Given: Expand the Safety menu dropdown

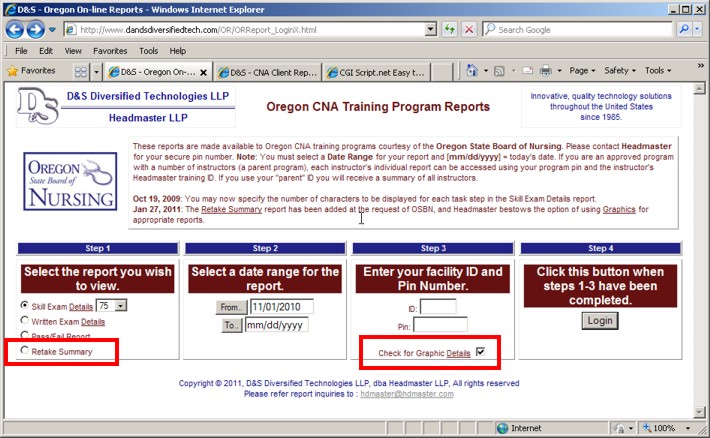Looking at the screenshot, I should 621,71.
